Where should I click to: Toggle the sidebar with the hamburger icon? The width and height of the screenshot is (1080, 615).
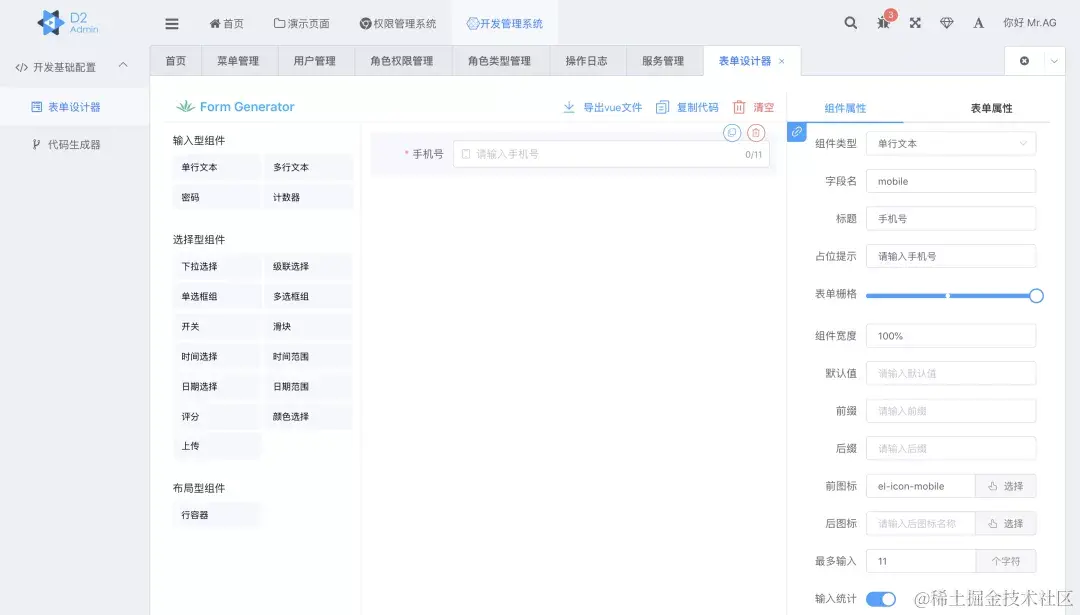(x=170, y=22)
